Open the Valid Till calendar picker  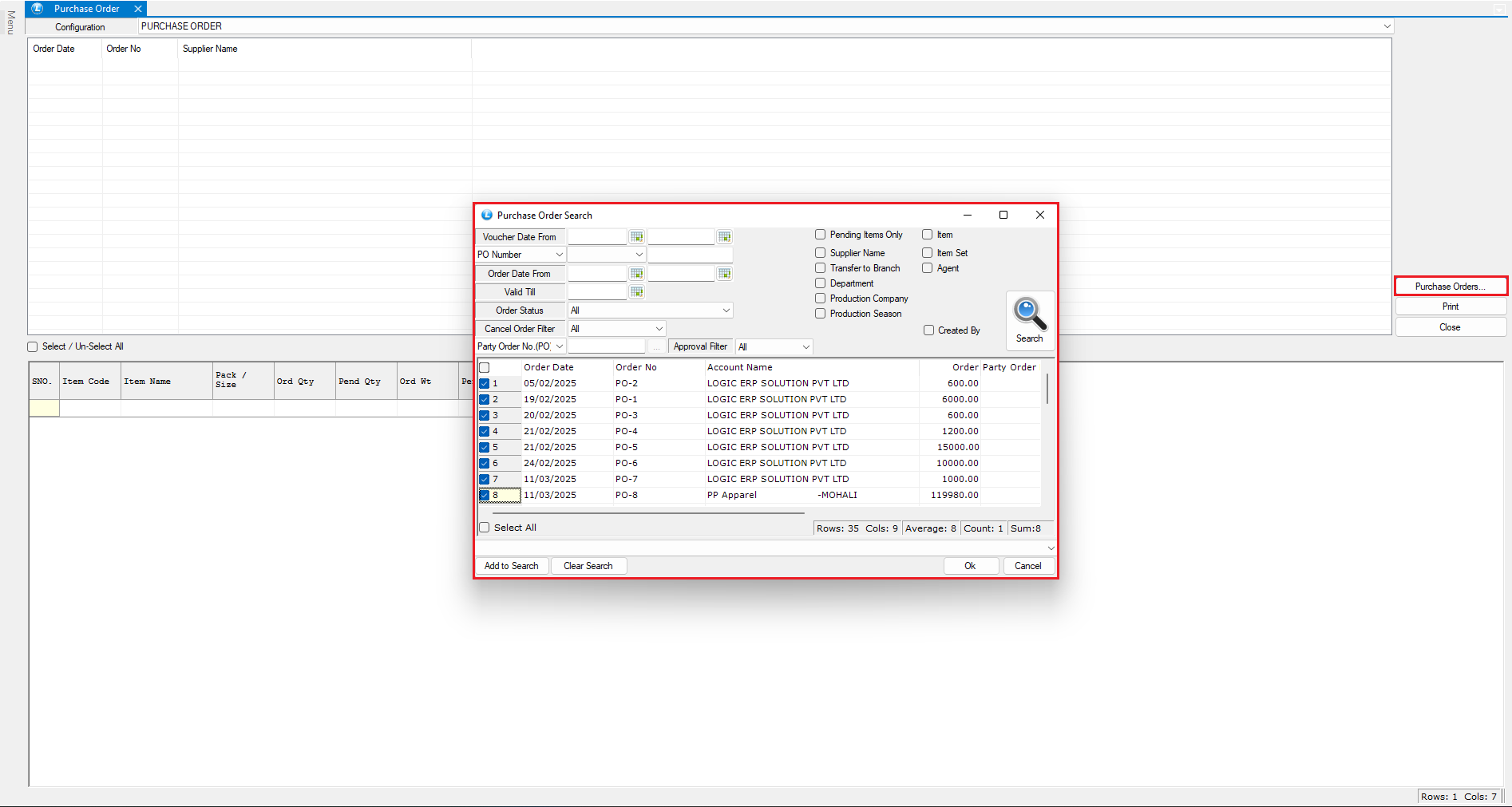pos(636,292)
